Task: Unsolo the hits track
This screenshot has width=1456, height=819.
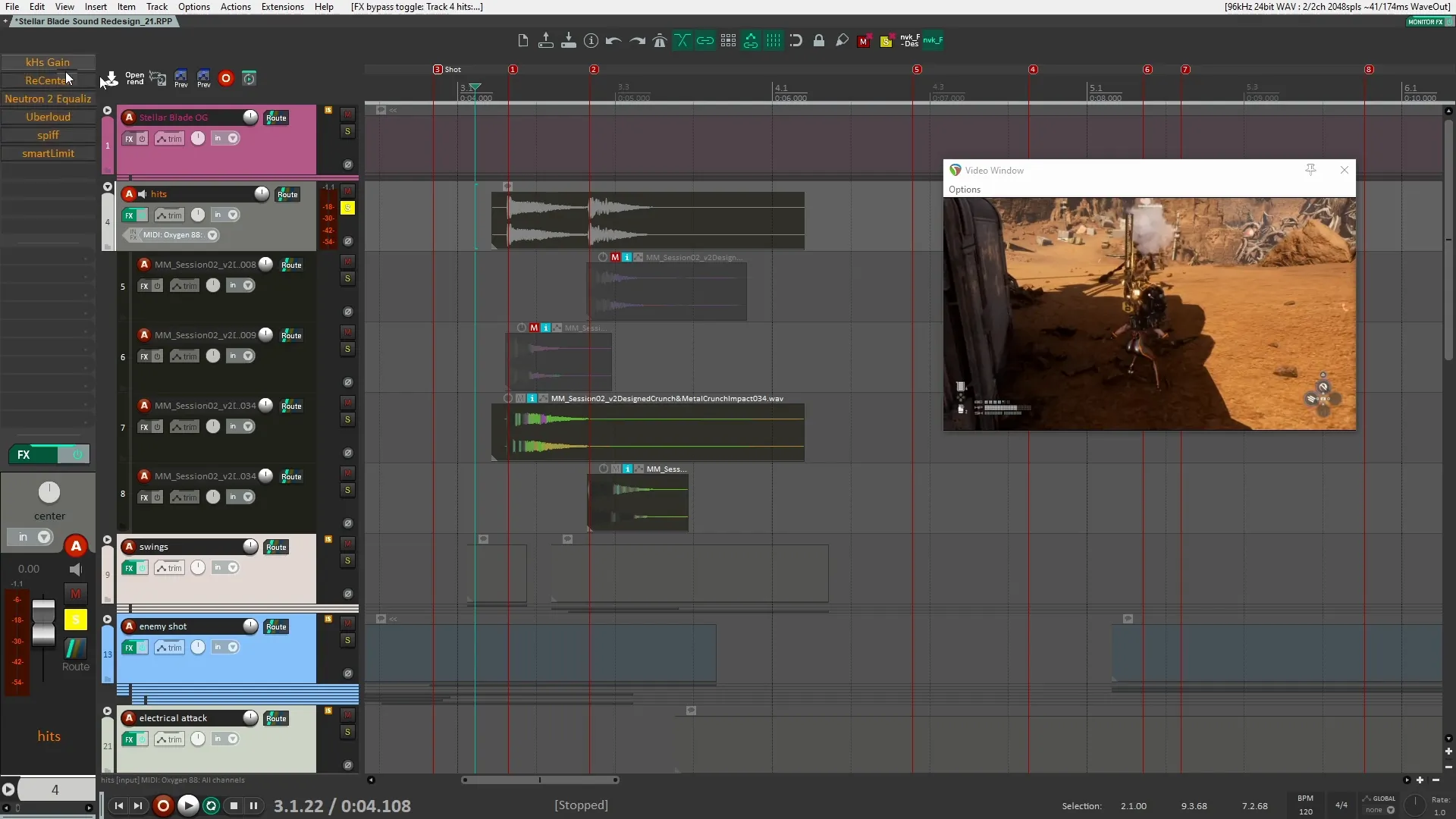Action: tap(347, 209)
